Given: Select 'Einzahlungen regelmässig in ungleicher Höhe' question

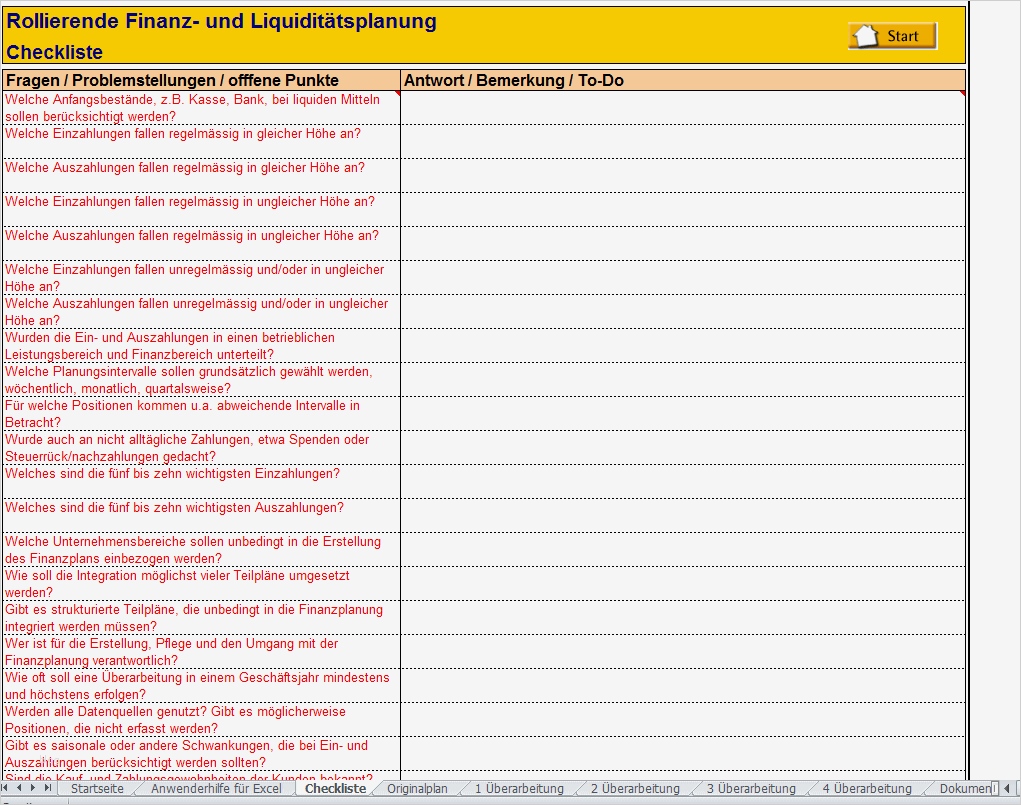Looking at the screenshot, I should click(202, 209).
